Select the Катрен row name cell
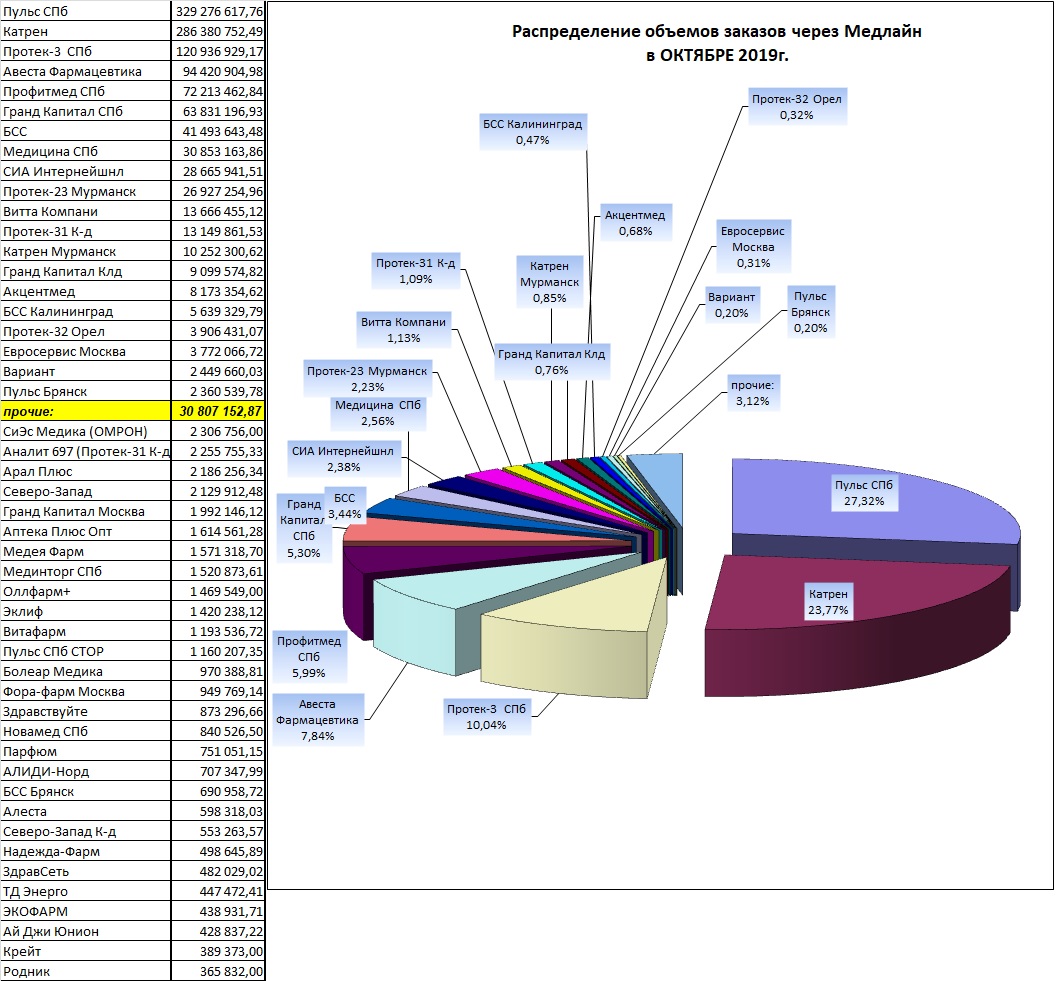 pos(86,31)
